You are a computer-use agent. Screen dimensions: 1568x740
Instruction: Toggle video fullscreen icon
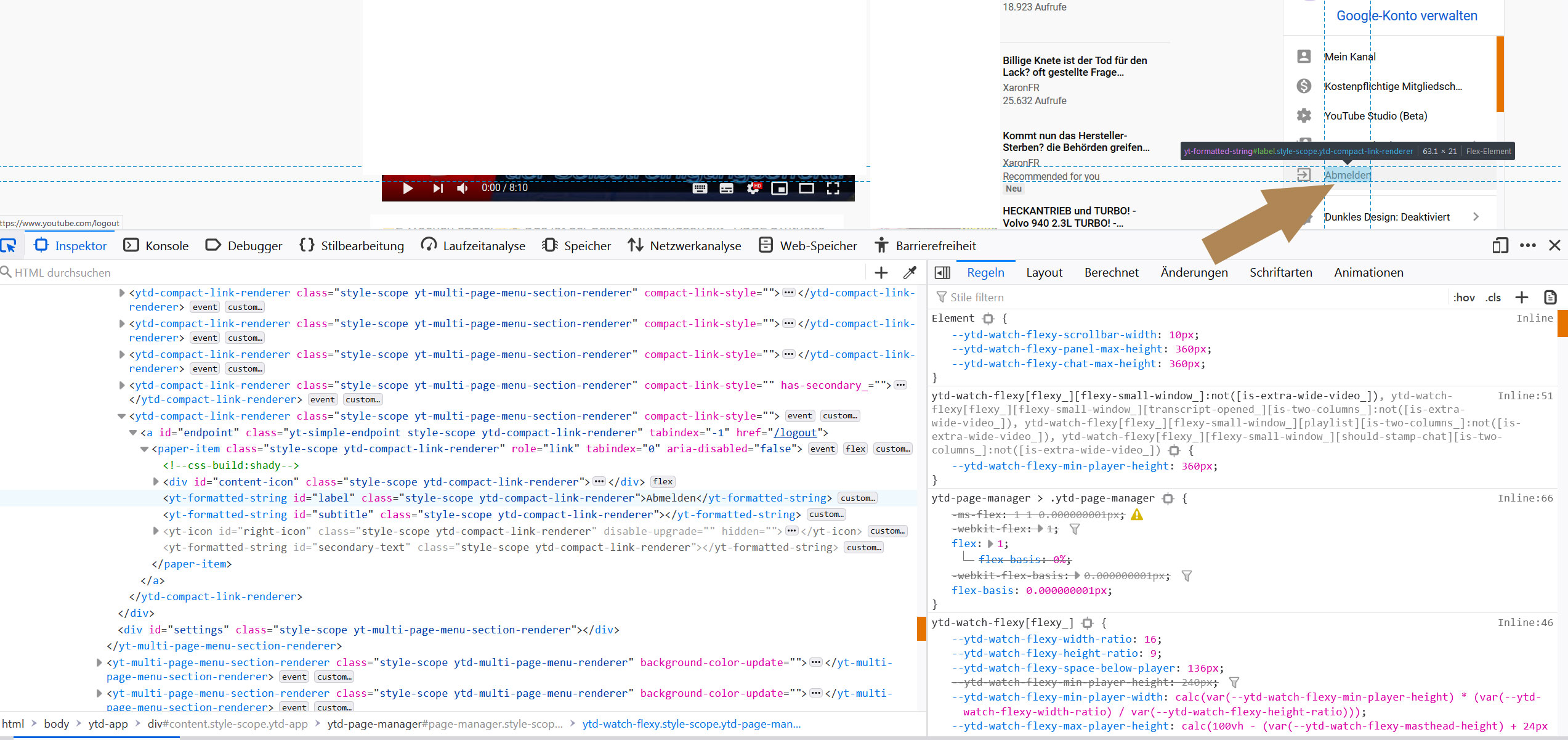coord(833,188)
